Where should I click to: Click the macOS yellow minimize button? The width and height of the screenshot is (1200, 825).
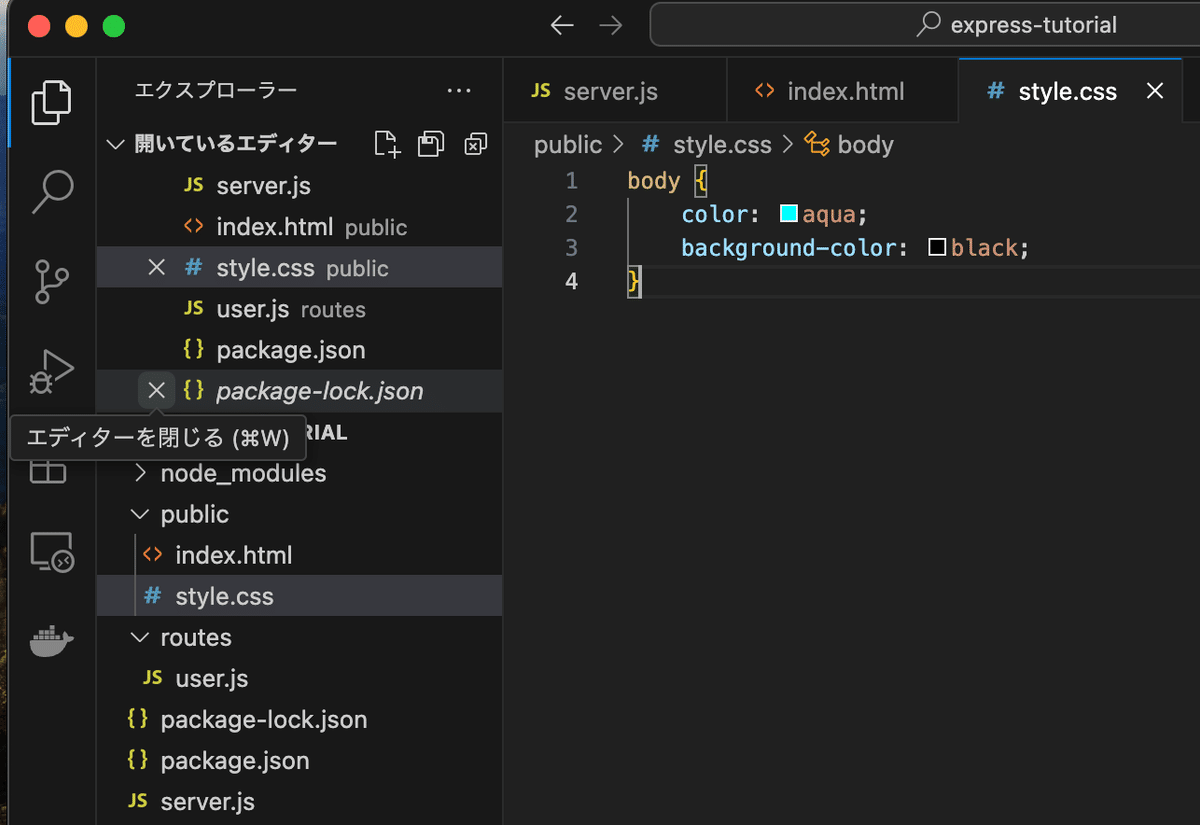[x=77, y=26]
